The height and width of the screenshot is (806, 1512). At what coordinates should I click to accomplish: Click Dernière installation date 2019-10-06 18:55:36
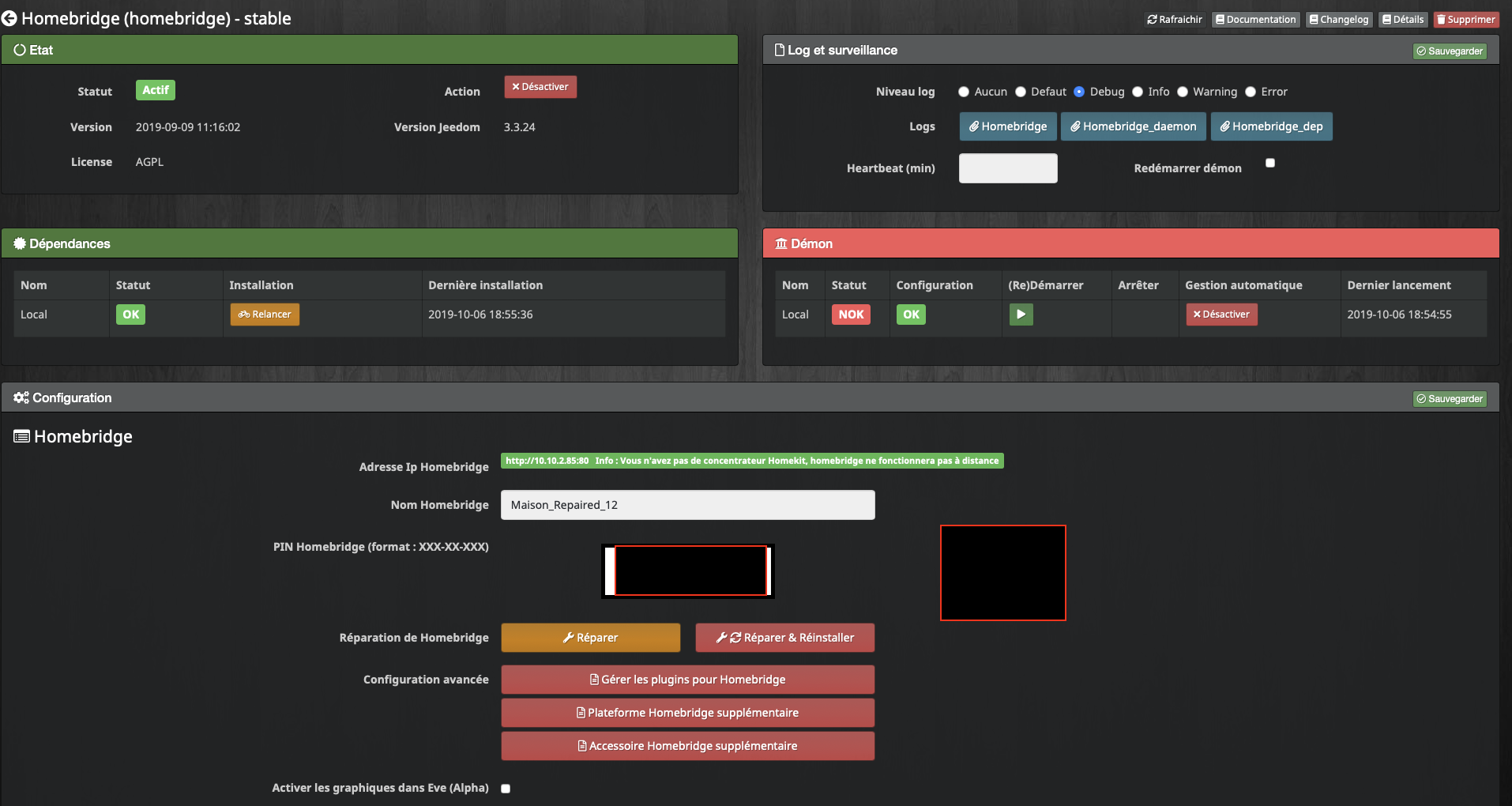click(480, 314)
